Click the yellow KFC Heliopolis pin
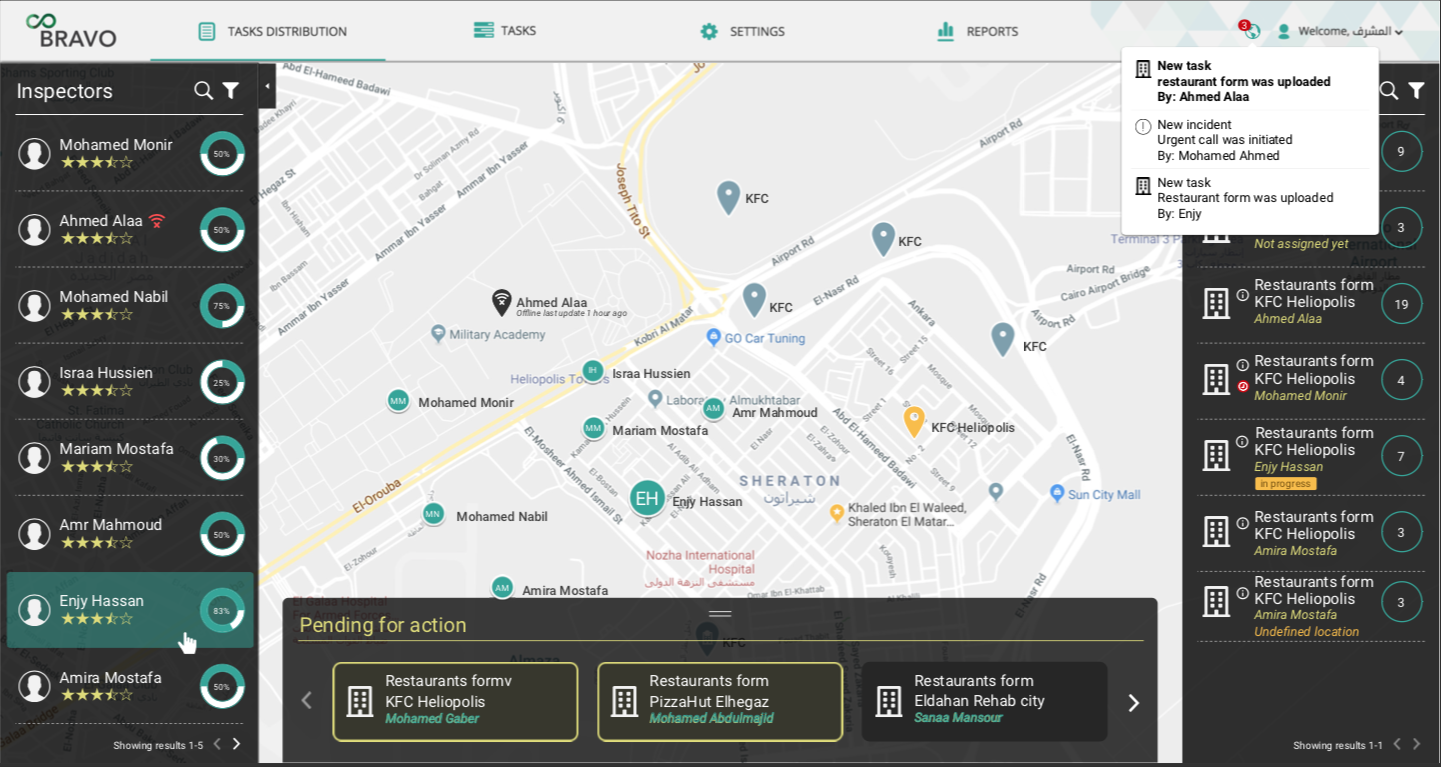The width and height of the screenshot is (1441, 767). [914, 421]
